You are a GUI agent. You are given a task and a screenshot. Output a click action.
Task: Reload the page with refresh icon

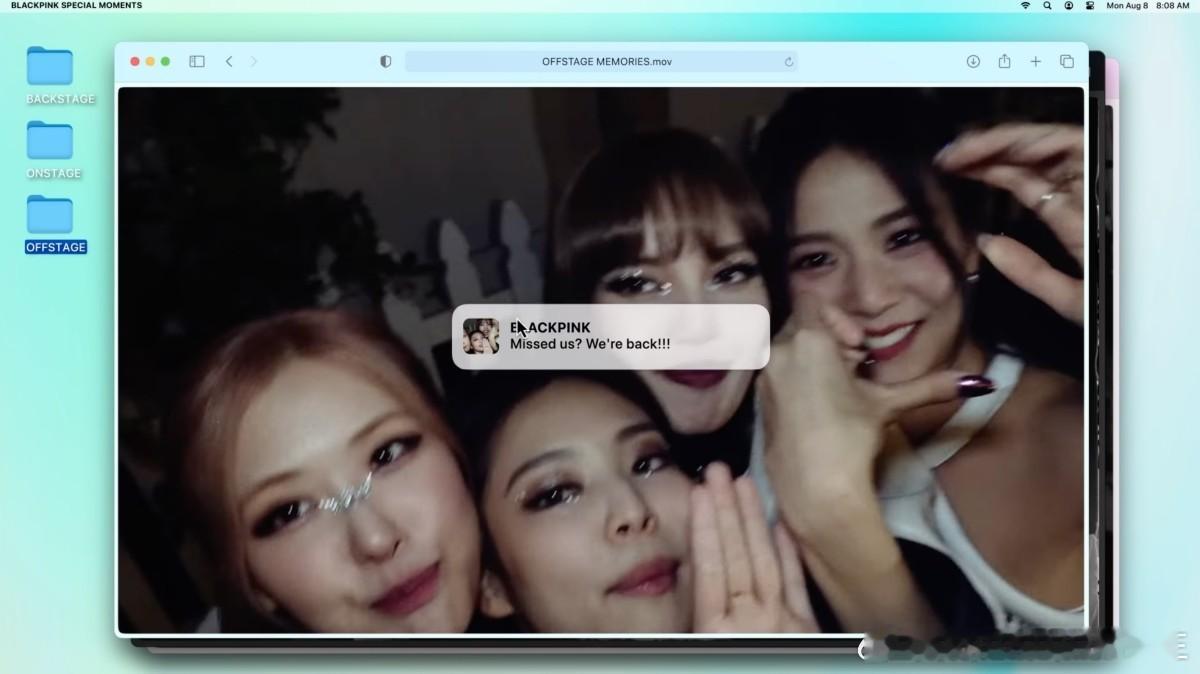(x=788, y=62)
